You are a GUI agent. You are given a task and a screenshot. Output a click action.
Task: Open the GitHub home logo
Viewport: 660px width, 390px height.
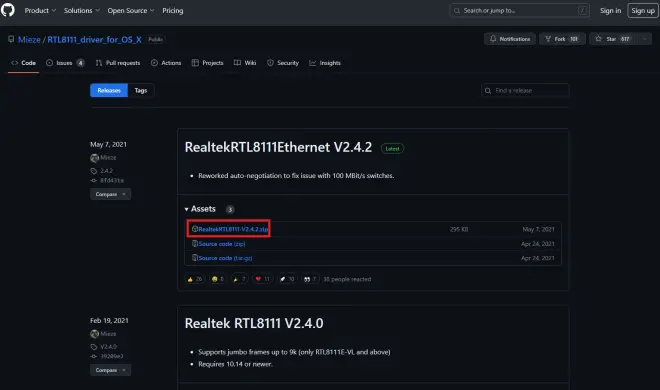point(8,10)
